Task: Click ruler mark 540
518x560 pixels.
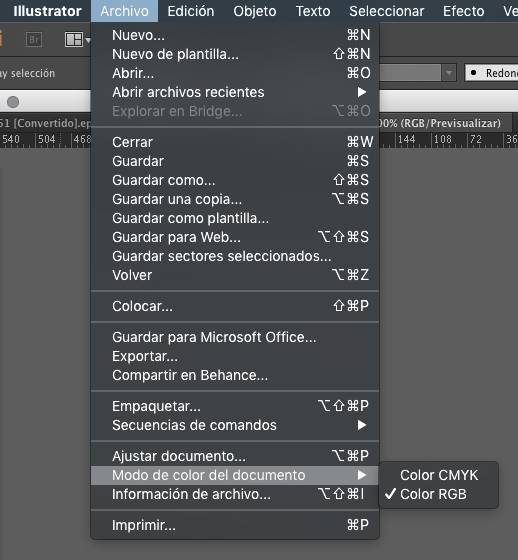Action: tap(11, 139)
